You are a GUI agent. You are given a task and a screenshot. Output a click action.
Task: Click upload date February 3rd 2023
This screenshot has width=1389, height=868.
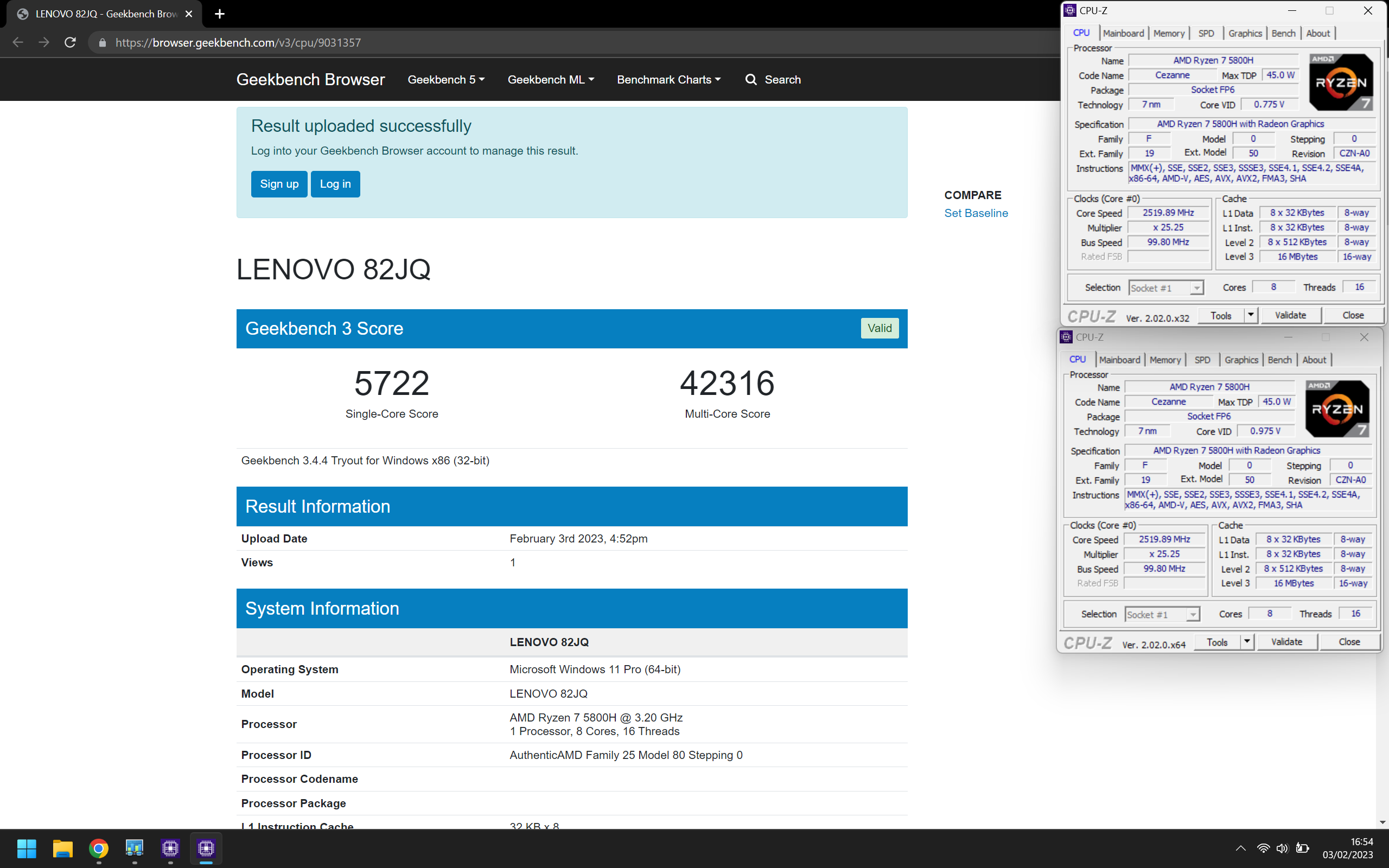(x=578, y=539)
